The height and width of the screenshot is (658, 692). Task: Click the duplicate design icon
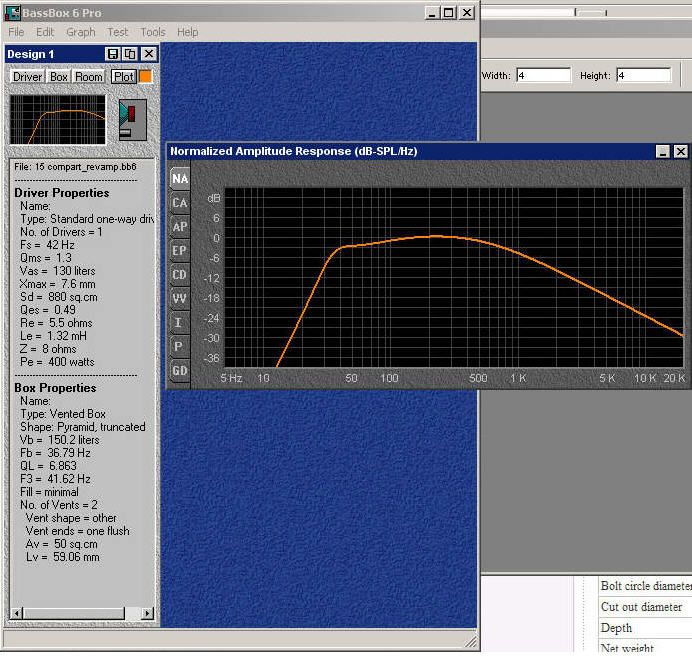tap(130, 53)
